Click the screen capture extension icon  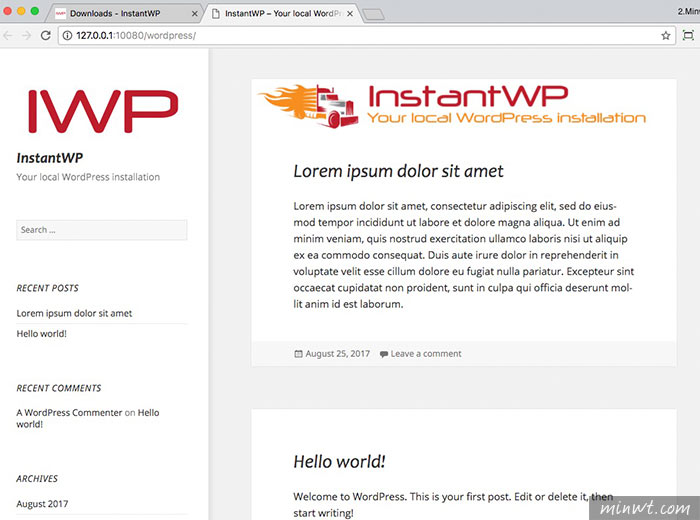pyautogui.click(x=688, y=35)
